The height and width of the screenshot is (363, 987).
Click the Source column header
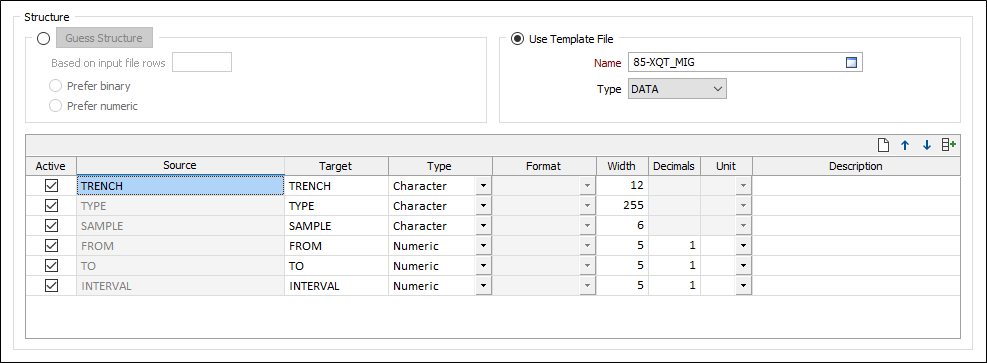pyautogui.click(x=180, y=165)
